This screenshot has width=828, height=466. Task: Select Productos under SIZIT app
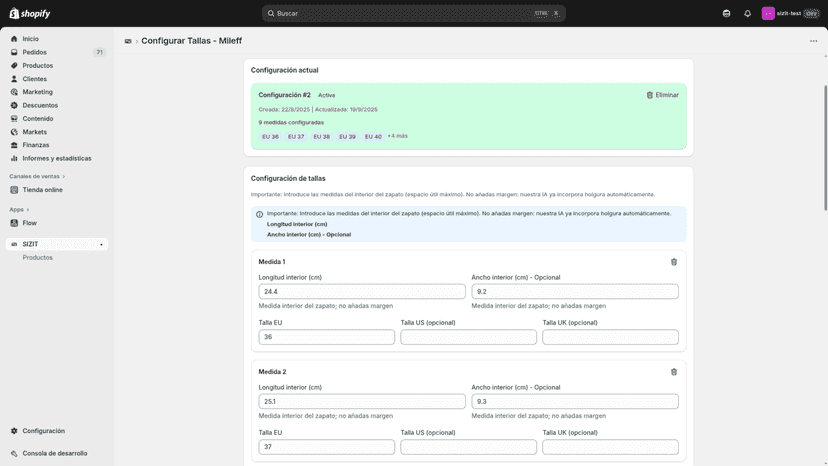[37, 258]
